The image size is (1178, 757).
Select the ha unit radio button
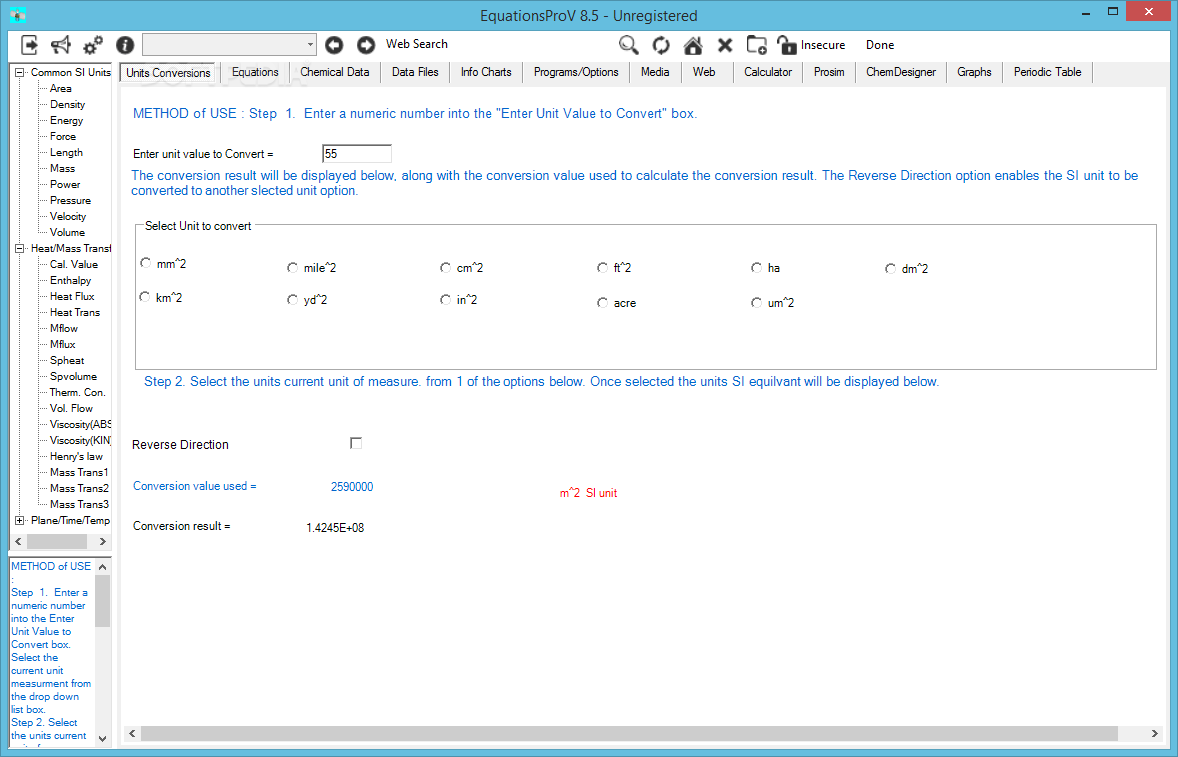click(x=757, y=267)
